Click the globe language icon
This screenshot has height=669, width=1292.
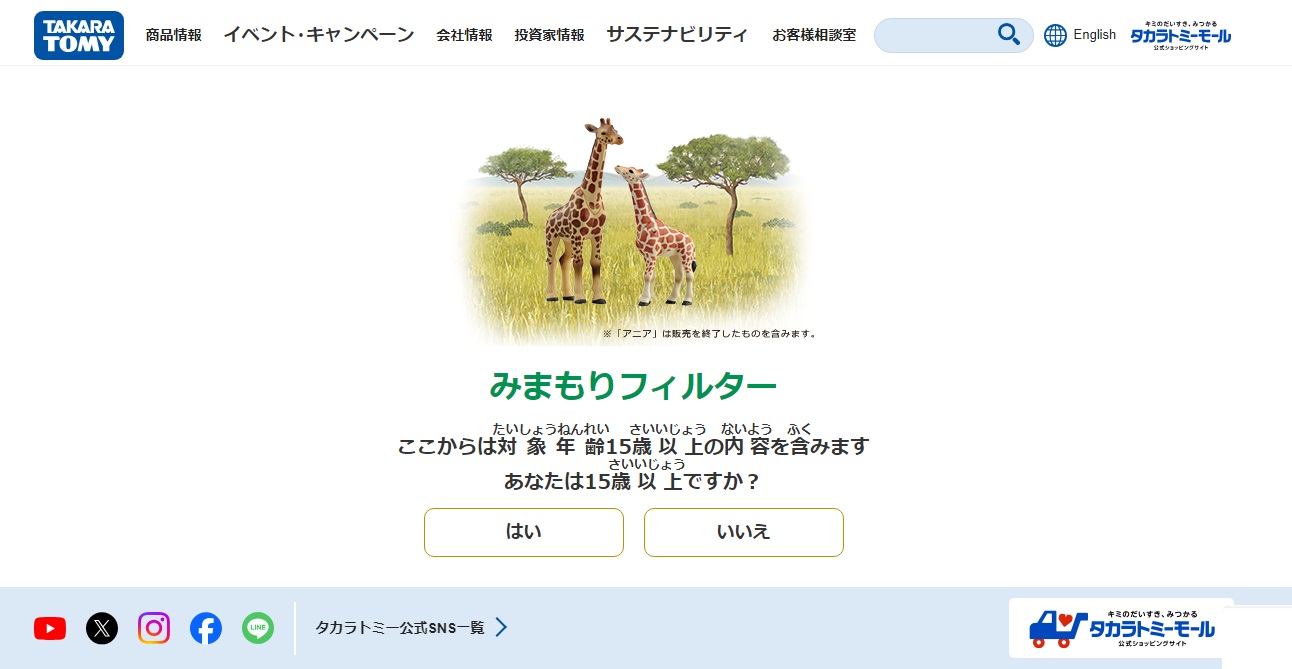1055,35
